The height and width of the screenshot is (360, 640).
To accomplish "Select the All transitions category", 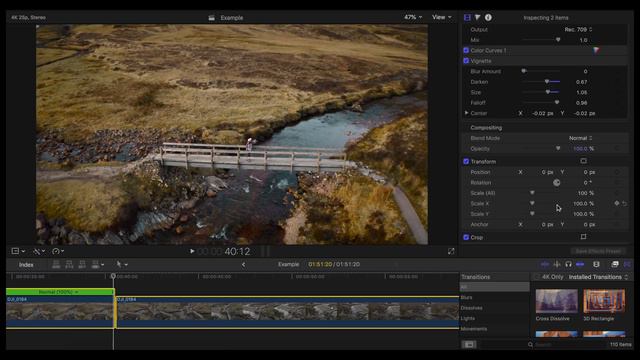I will click(x=494, y=287).
